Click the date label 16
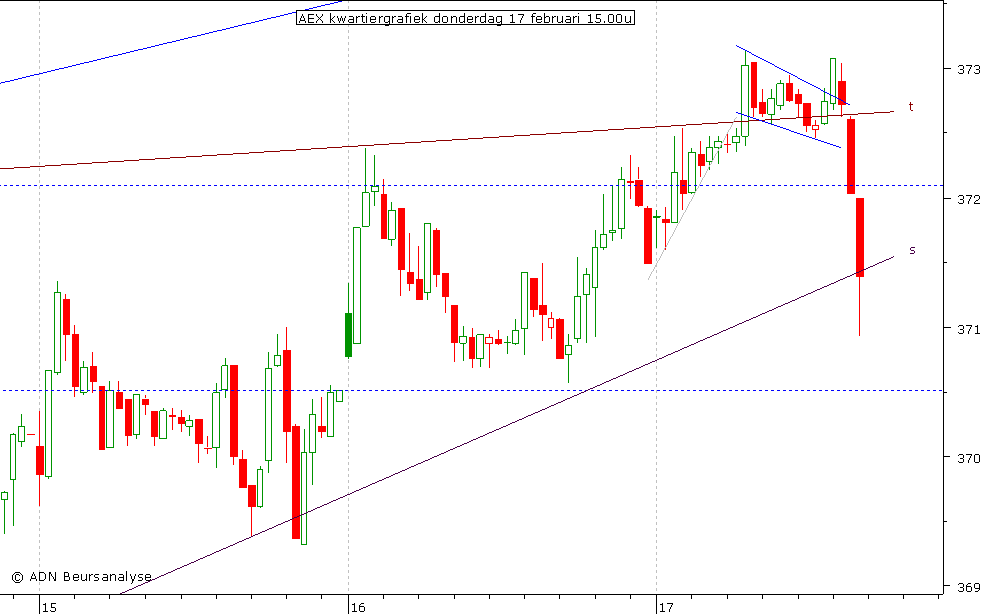The height and width of the screenshot is (614, 984). pos(358,607)
